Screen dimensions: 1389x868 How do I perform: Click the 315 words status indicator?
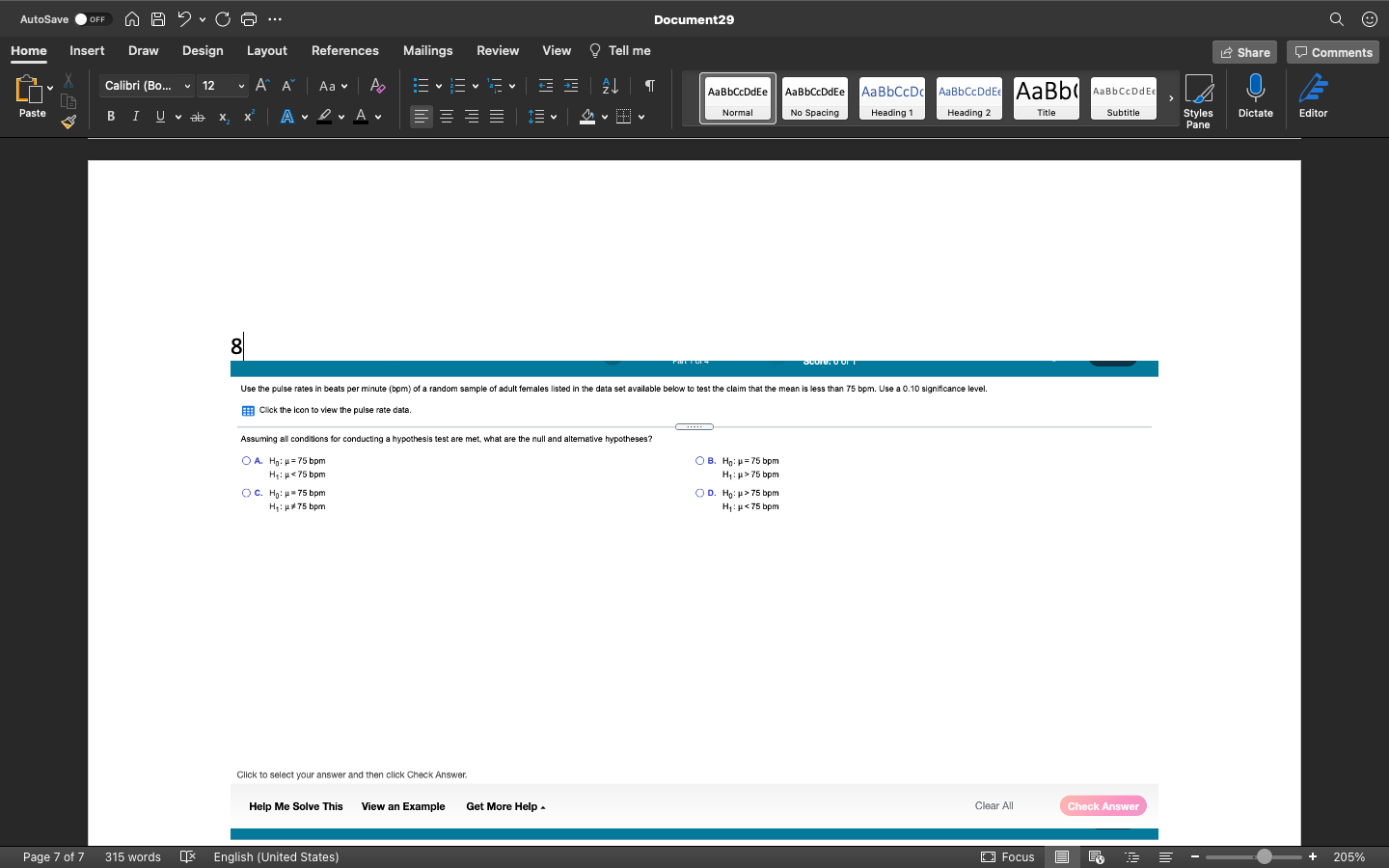pos(132,856)
